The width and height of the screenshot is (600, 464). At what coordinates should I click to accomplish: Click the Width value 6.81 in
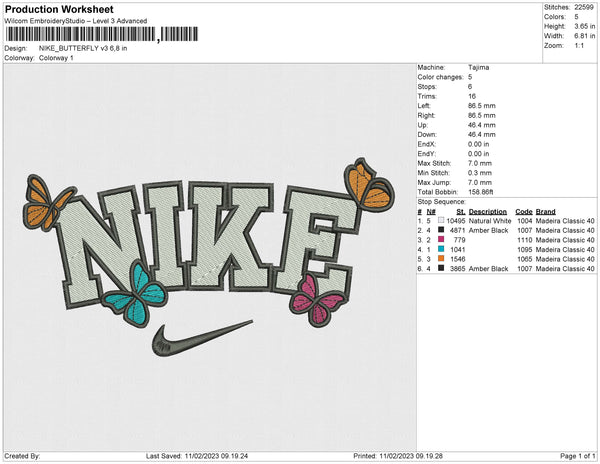(x=584, y=36)
